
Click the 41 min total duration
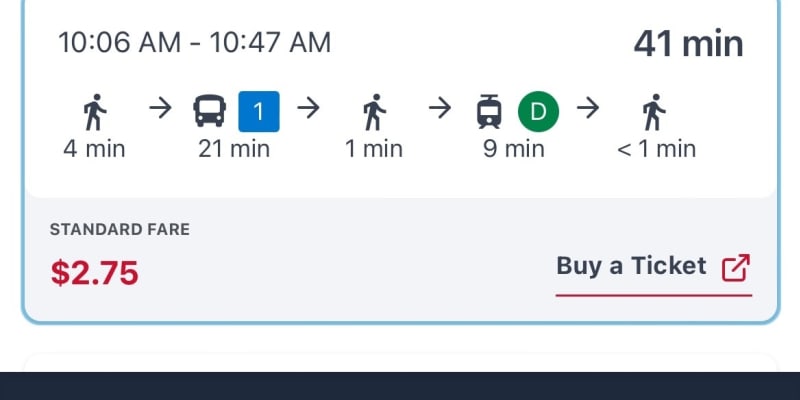688,43
